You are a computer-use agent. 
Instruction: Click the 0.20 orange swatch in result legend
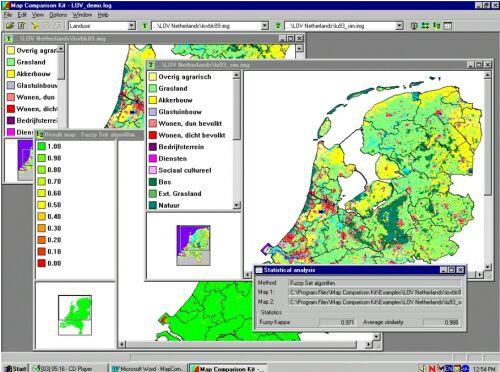[41, 240]
